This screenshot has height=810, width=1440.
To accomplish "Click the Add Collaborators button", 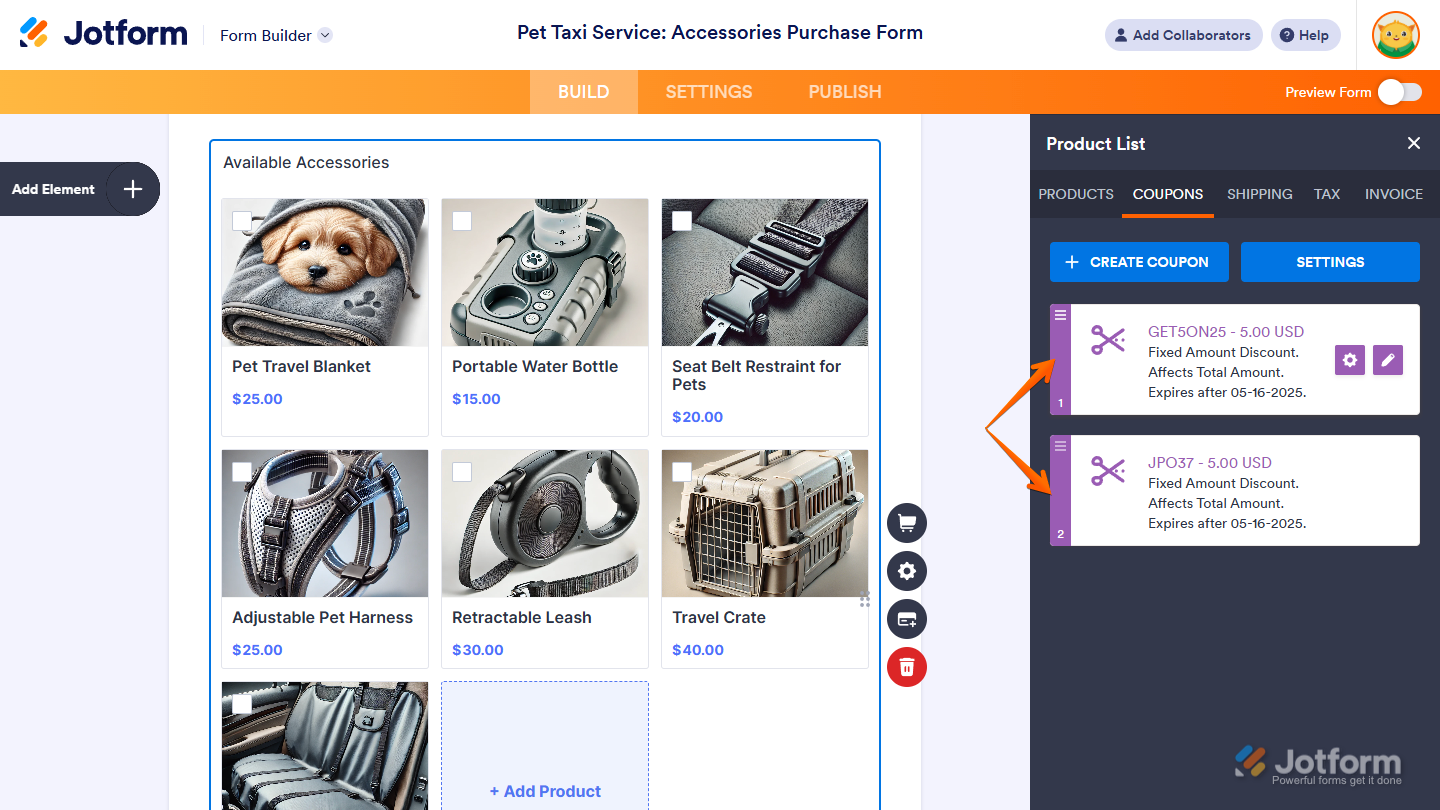I will coord(1183,35).
